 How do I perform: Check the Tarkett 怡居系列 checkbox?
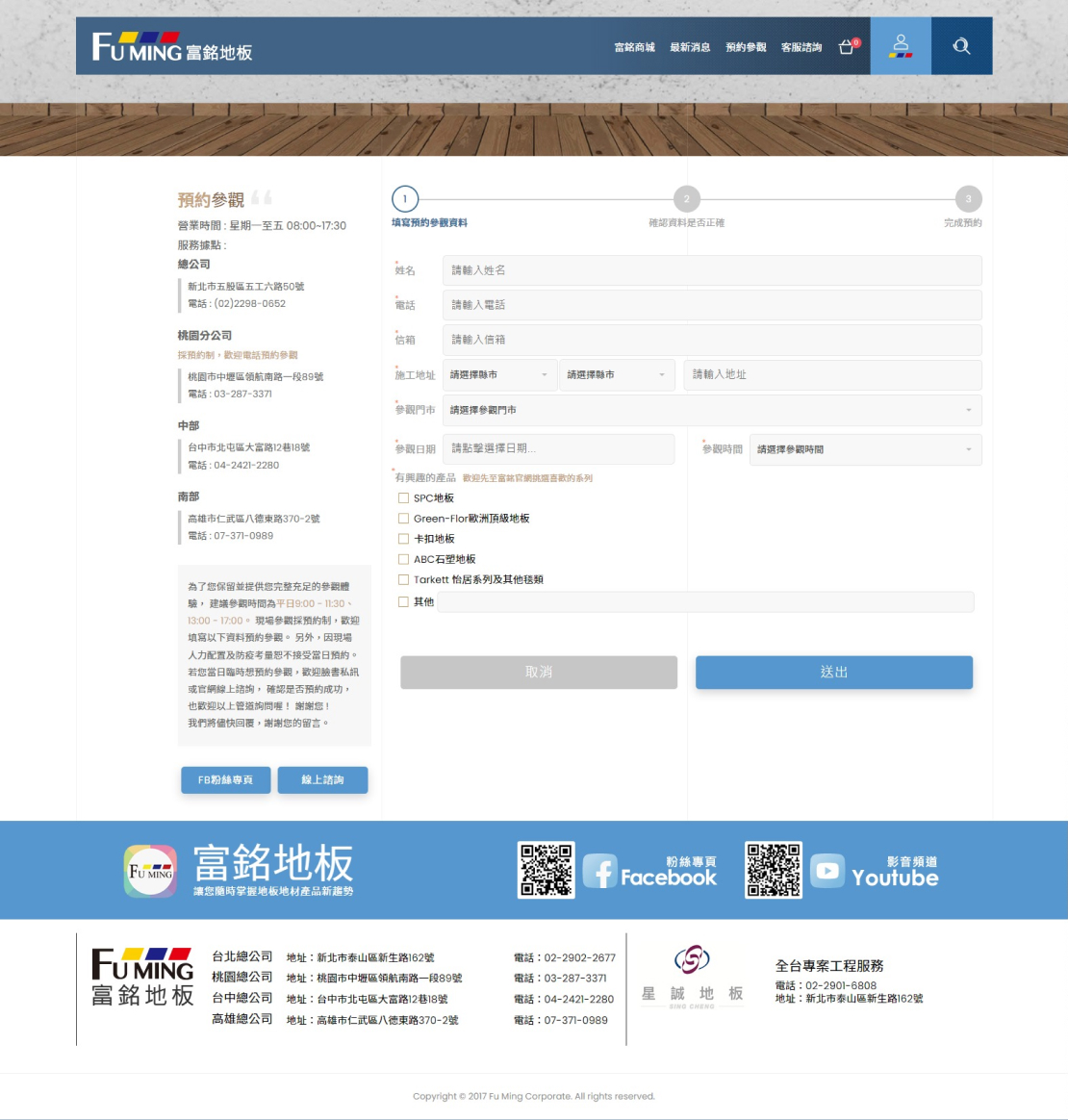pyautogui.click(x=403, y=579)
